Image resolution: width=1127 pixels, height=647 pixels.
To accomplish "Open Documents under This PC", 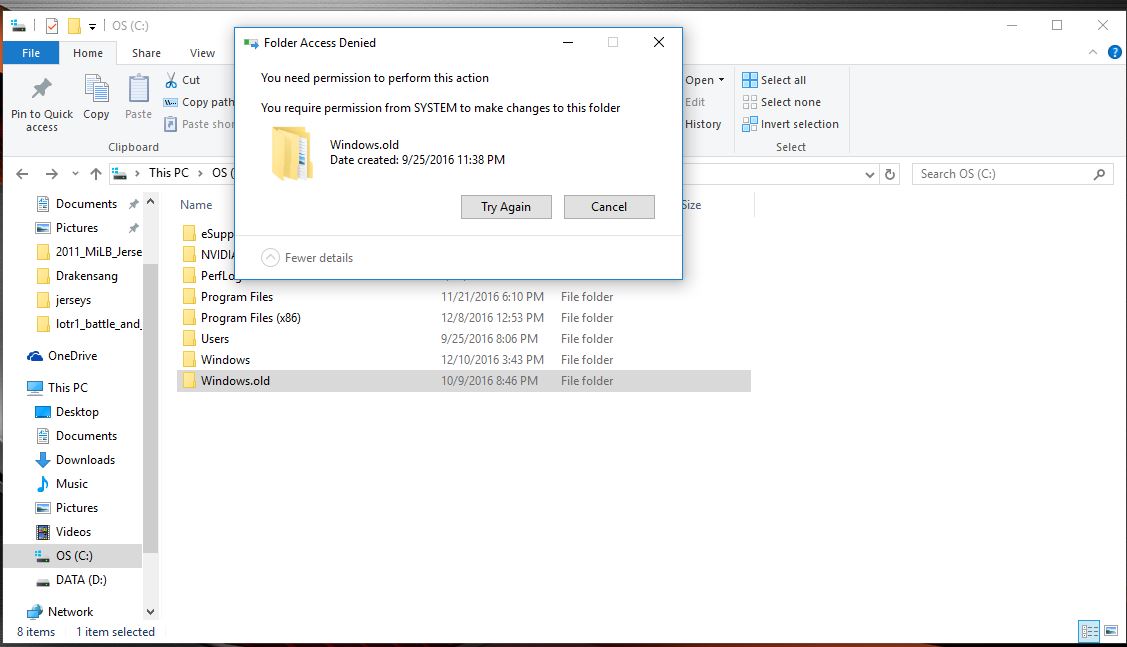I will pos(78,436).
